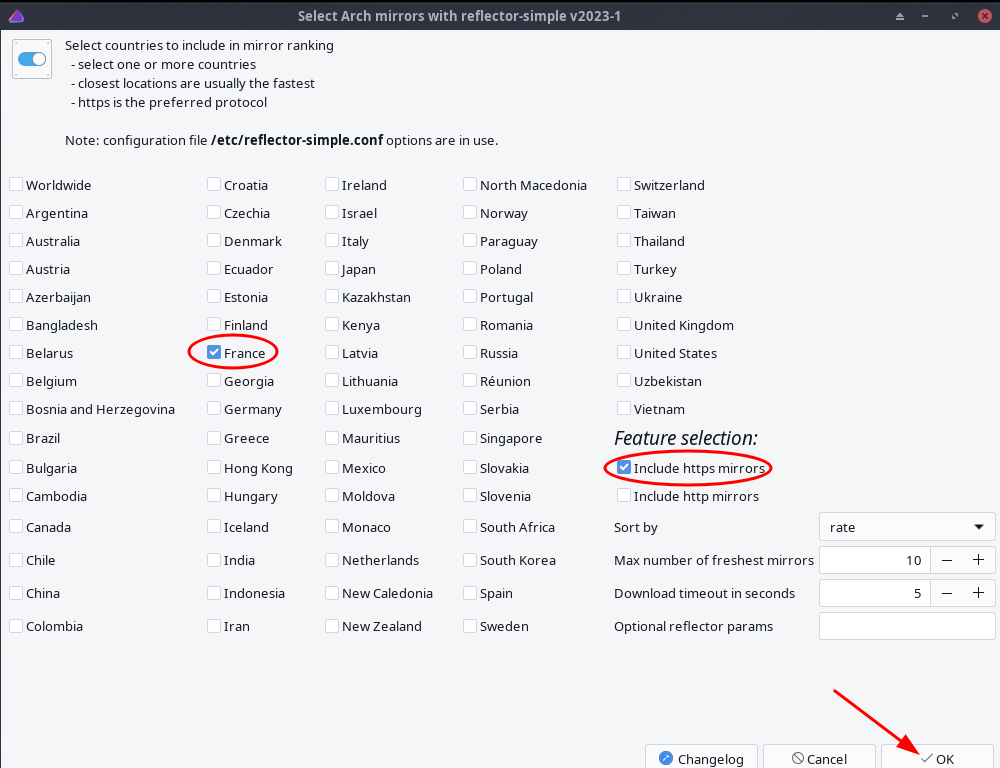Uncheck the France checkbox
1000x768 pixels.
[215, 353]
